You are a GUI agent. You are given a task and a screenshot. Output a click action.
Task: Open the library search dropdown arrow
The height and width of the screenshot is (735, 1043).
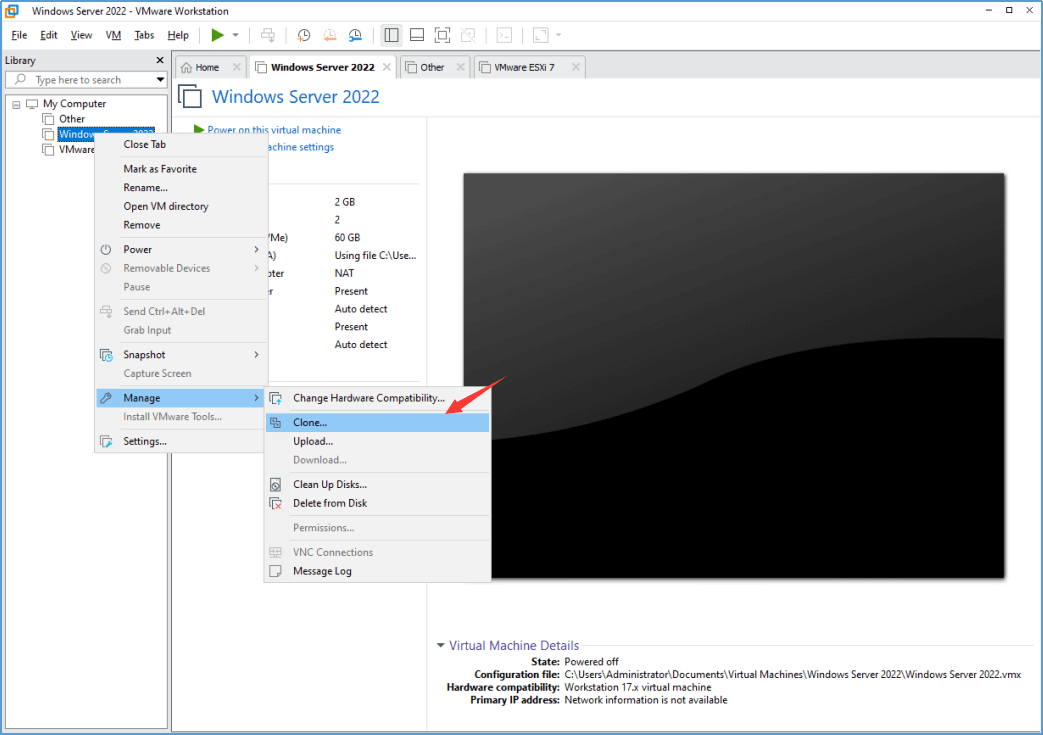[x=160, y=80]
